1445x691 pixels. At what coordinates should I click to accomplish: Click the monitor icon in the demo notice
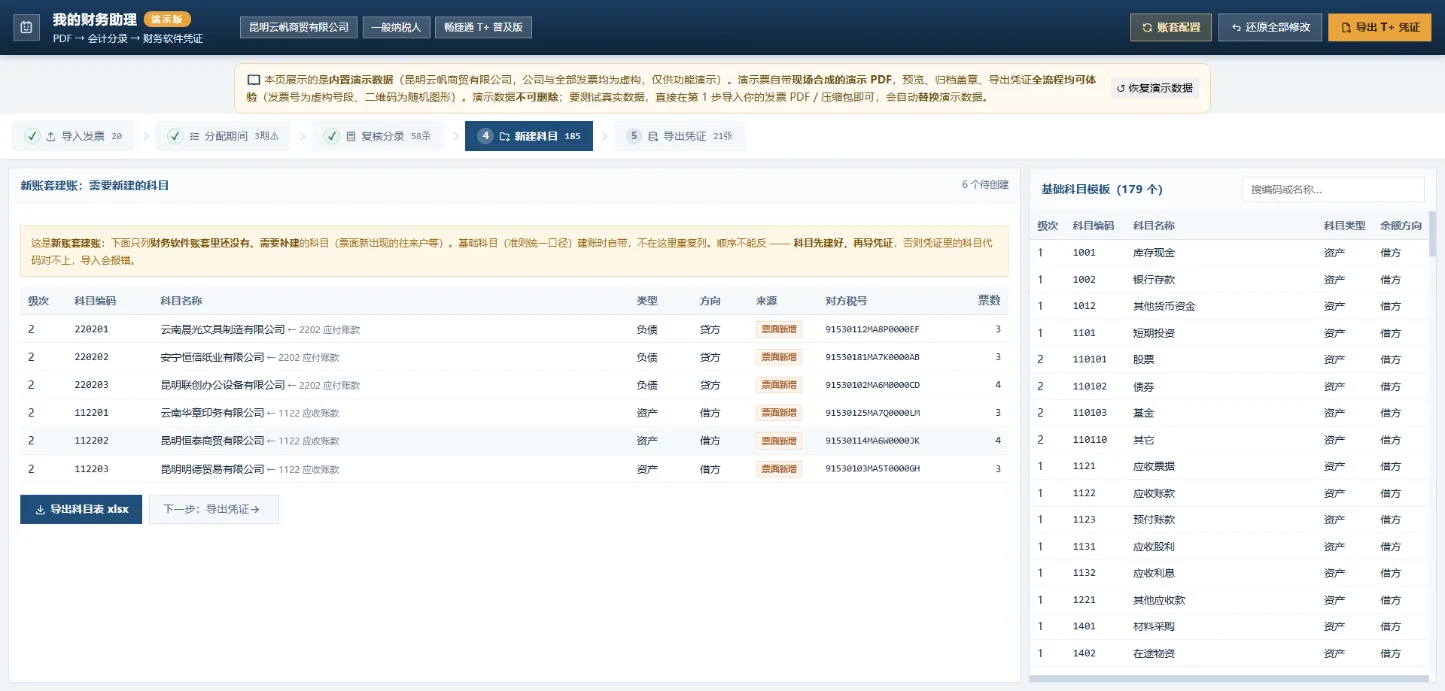pyautogui.click(x=253, y=79)
